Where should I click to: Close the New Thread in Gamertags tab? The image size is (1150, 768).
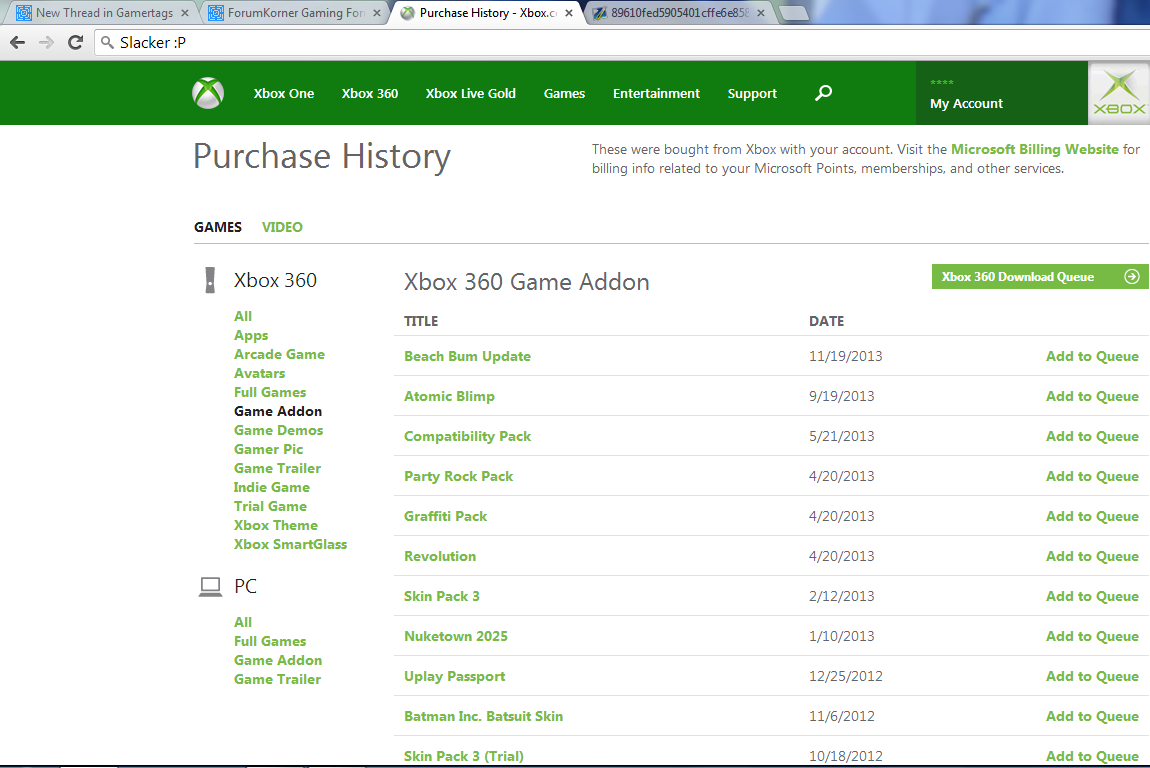point(185,13)
